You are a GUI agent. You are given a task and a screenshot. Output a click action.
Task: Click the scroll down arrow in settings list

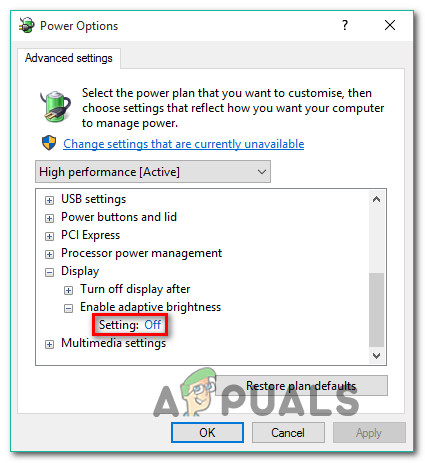pos(376,356)
